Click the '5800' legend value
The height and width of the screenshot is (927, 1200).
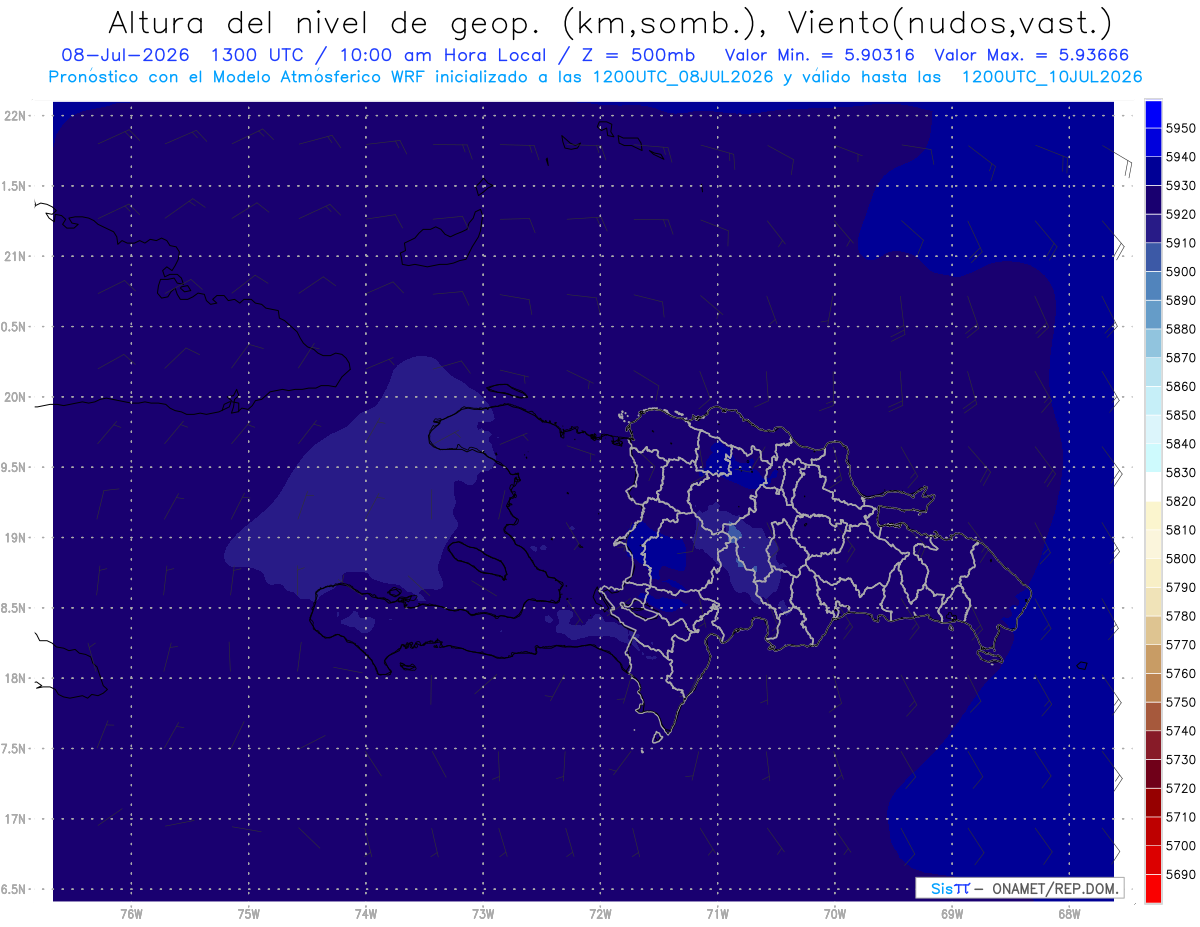coord(1181,558)
